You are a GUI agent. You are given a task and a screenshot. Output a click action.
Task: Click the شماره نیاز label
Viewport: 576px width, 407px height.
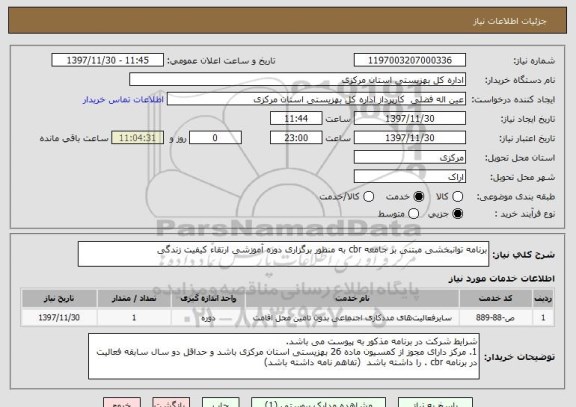click(534, 61)
